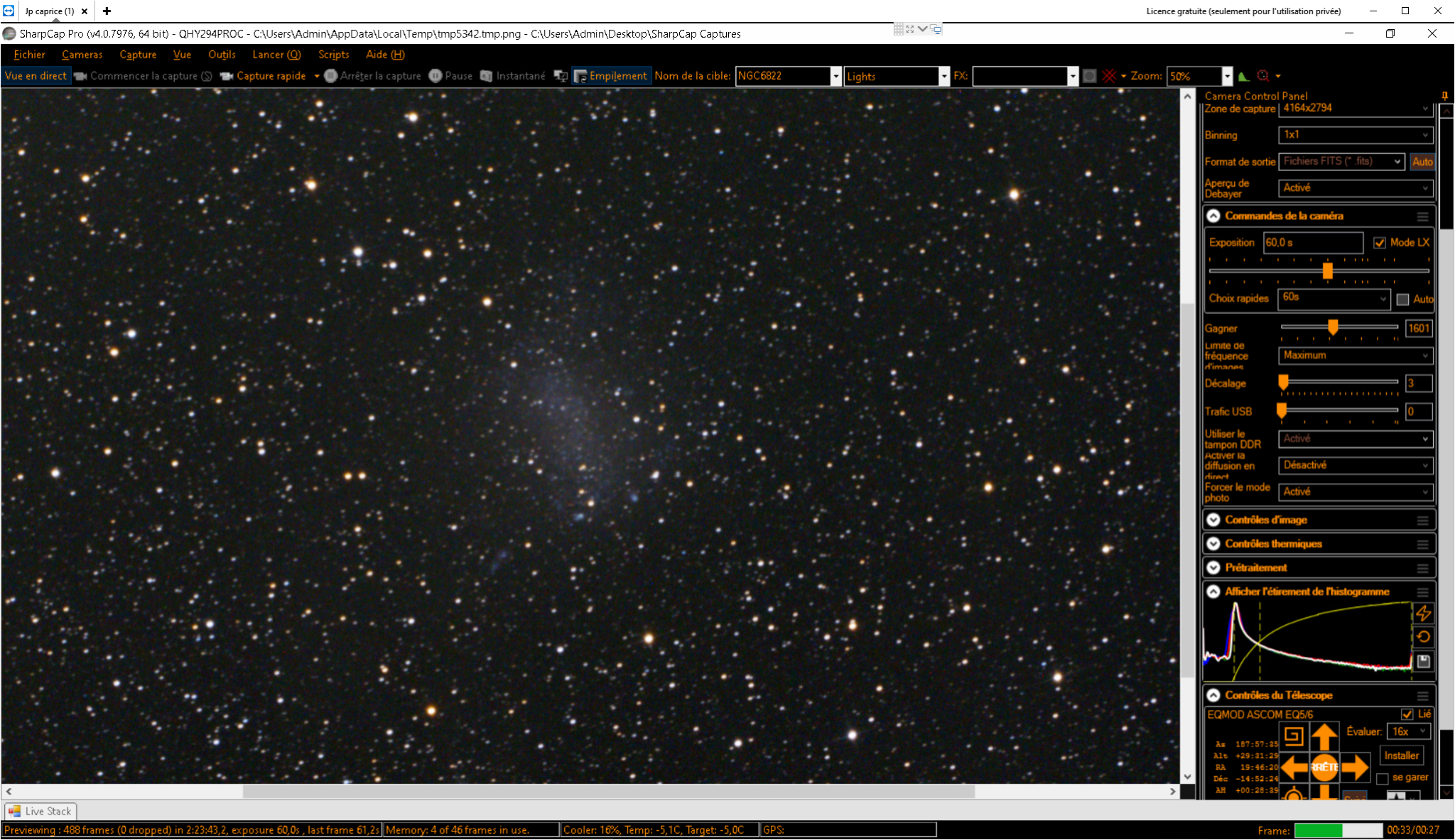Screen dimensions: 1455x840
Task: Click the Pause capture icon
Action: tap(436, 76)
